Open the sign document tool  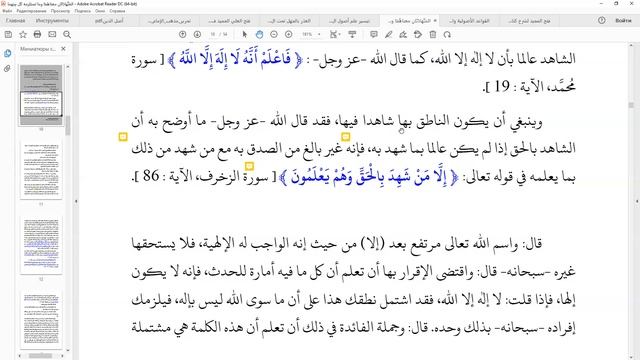pyautogui.click(x=403, y=35)
